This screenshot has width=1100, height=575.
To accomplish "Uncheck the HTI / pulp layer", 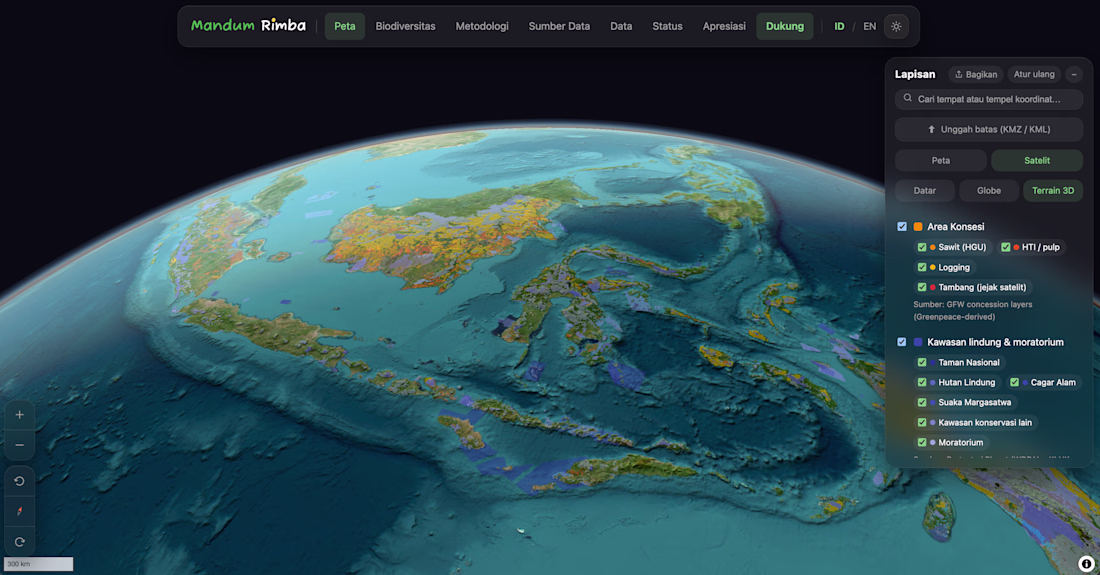I will pos(1005,247).
